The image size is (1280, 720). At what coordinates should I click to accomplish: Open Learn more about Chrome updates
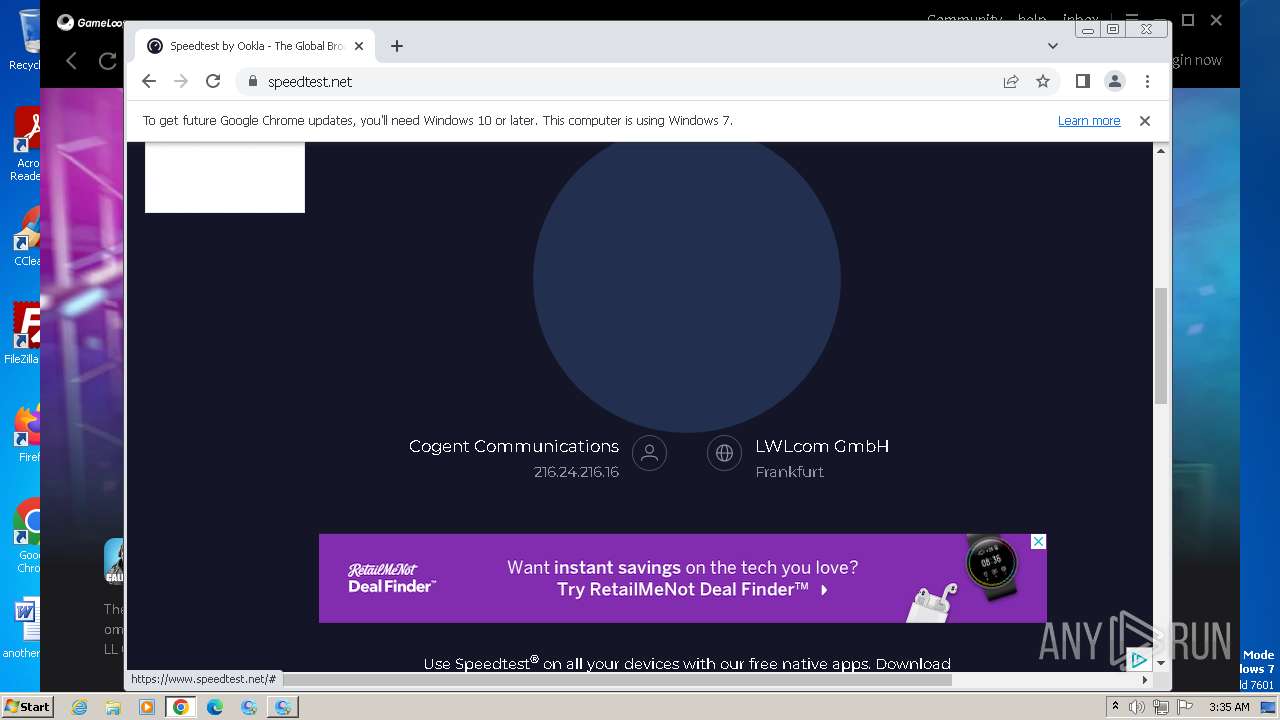(1089, 120)
